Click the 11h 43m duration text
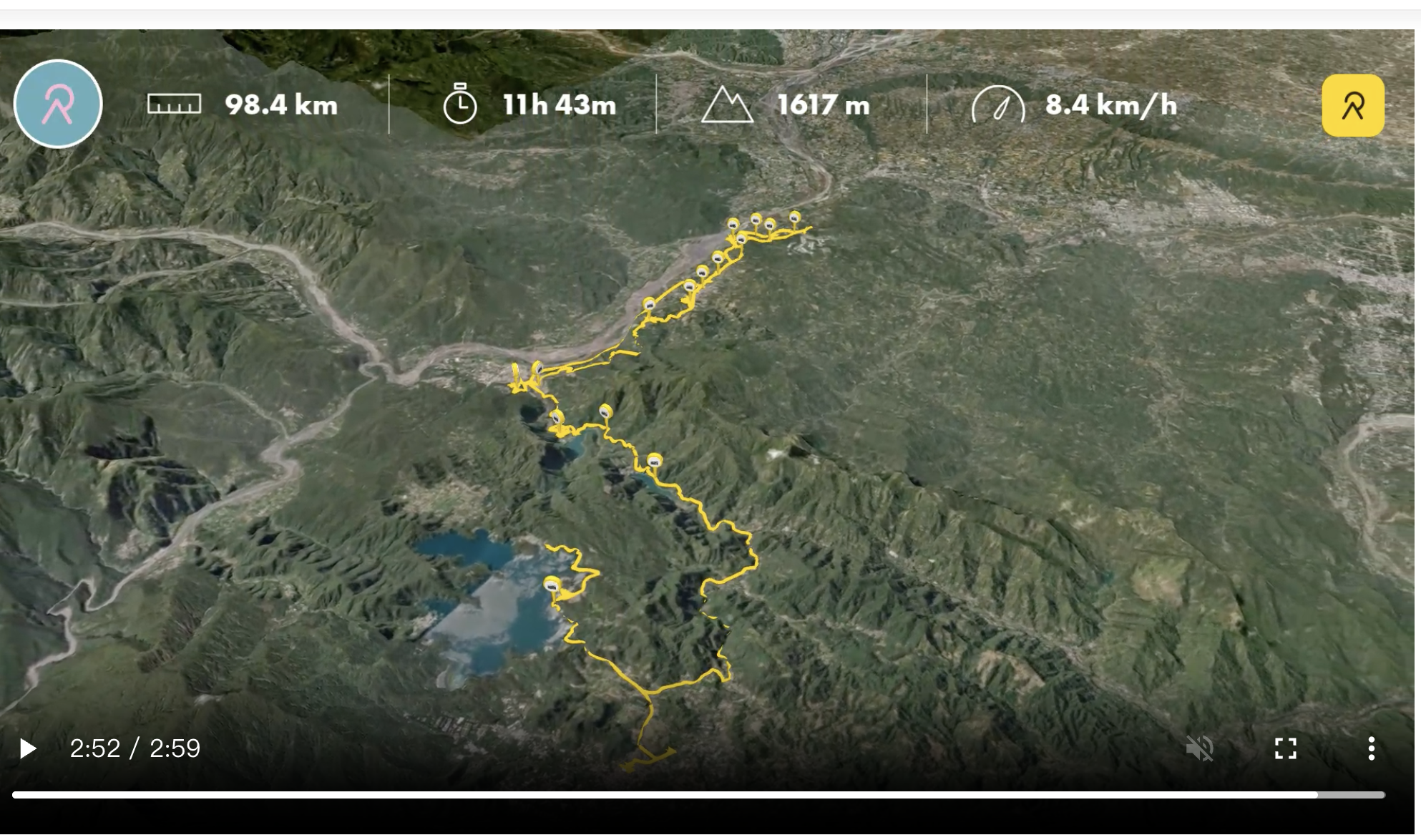 tap(560, 105)
